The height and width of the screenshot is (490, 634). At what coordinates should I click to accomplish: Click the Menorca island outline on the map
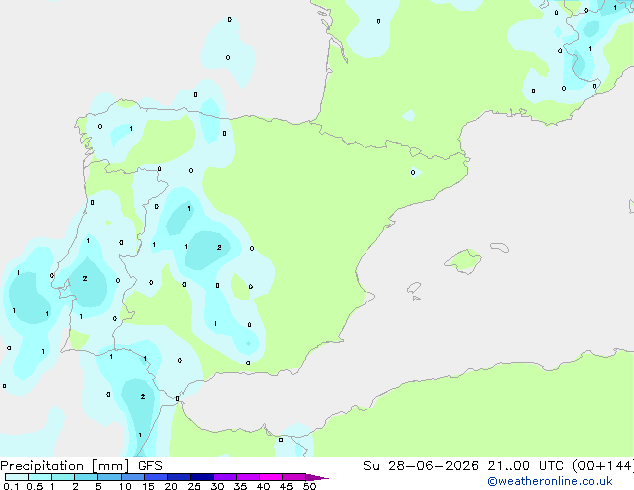[x=499, y=247]
